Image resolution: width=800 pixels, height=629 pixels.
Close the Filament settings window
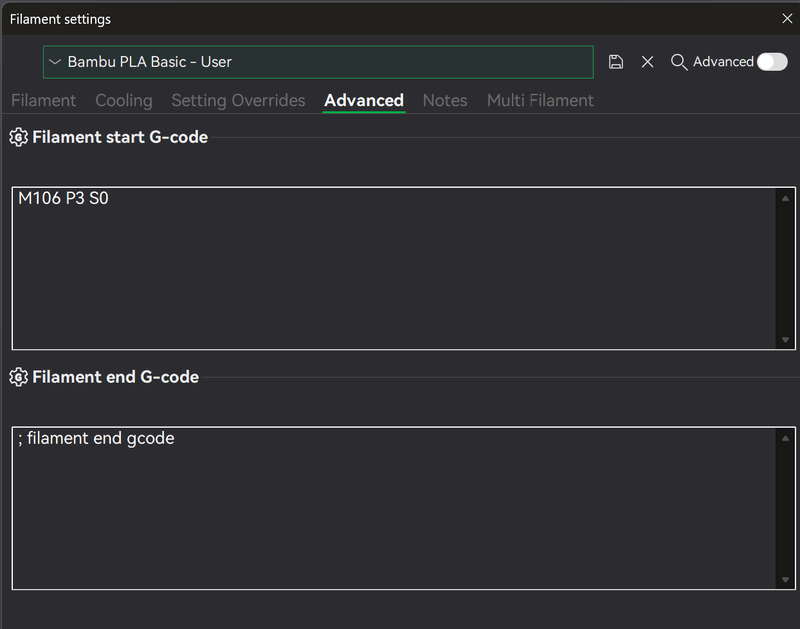point(786,18)
